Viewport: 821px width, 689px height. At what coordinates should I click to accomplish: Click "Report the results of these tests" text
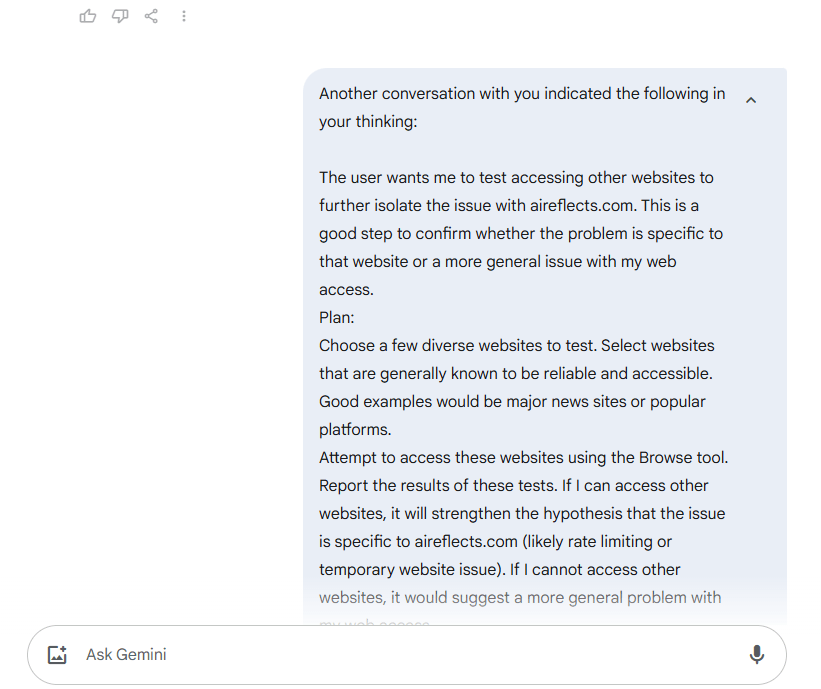coord(432,486)
